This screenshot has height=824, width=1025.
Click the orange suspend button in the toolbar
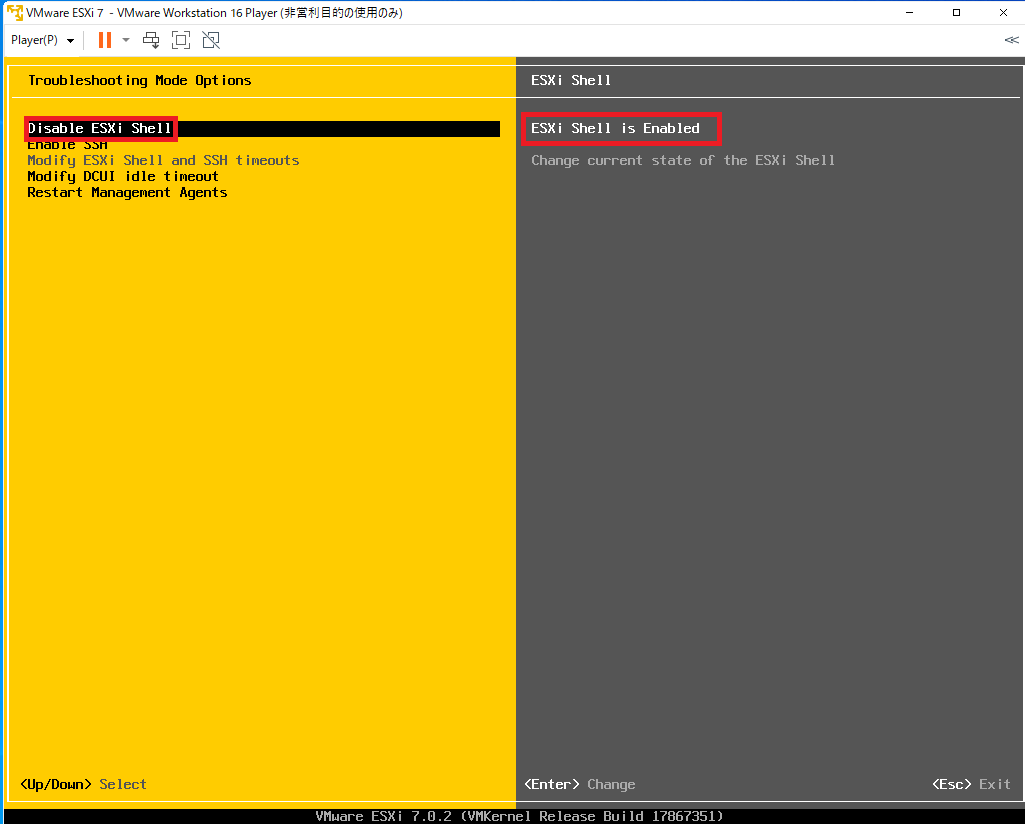(x=105, y=40)
